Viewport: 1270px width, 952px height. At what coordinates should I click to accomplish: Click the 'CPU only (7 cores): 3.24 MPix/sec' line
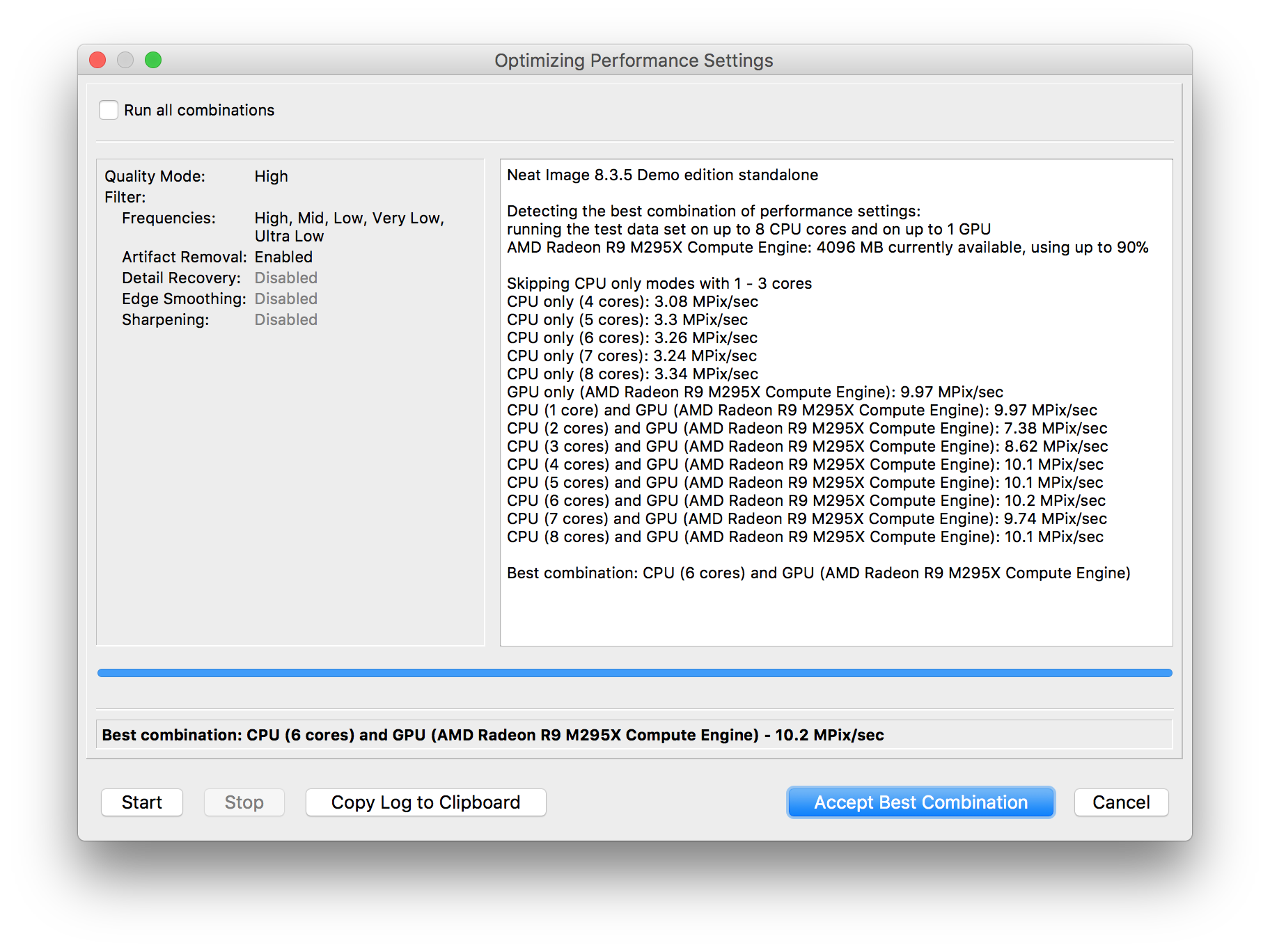pyautogui.click(x=632, y=356)
